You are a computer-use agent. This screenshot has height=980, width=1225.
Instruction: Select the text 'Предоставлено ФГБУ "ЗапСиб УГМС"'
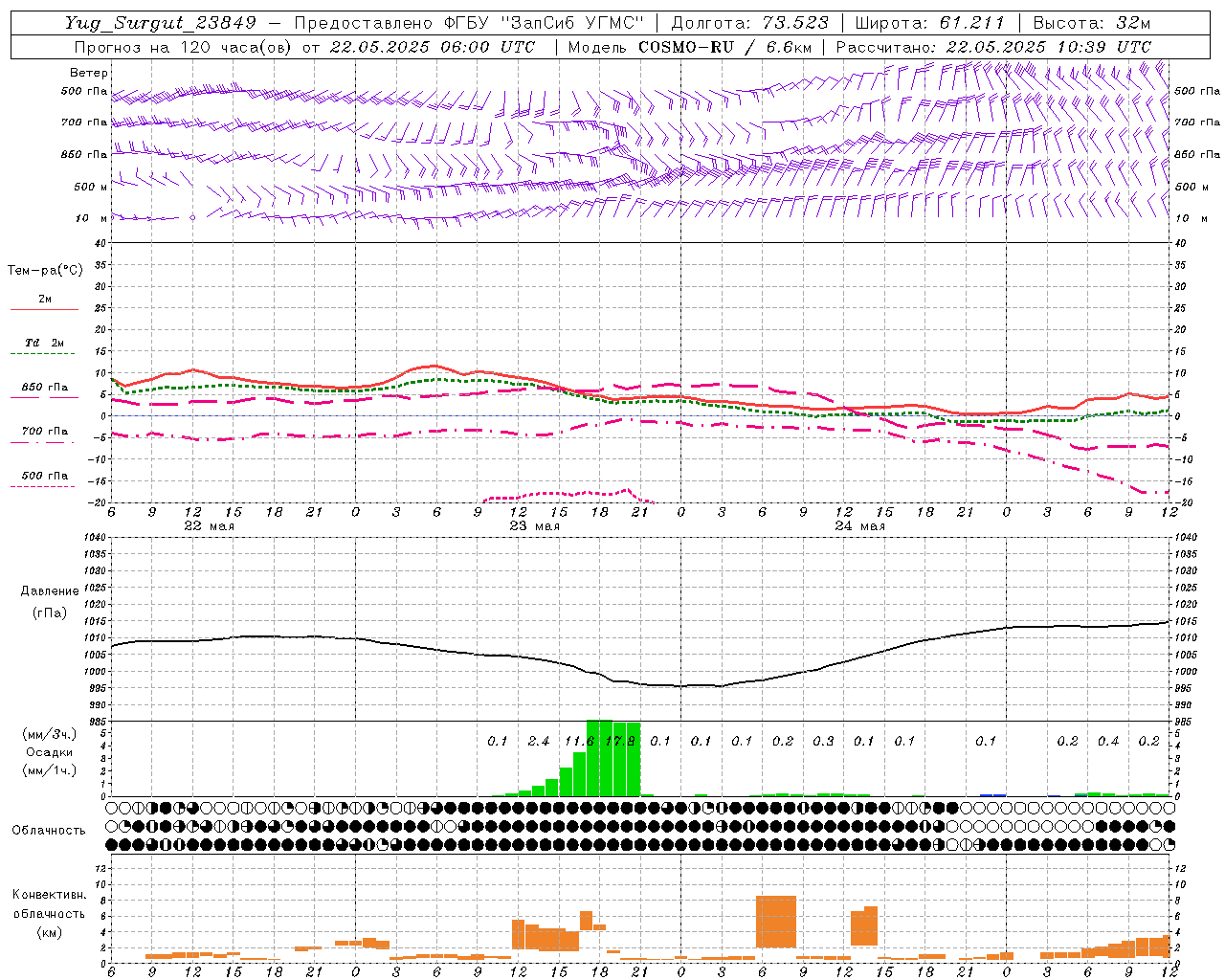click(x=470, y=23)
